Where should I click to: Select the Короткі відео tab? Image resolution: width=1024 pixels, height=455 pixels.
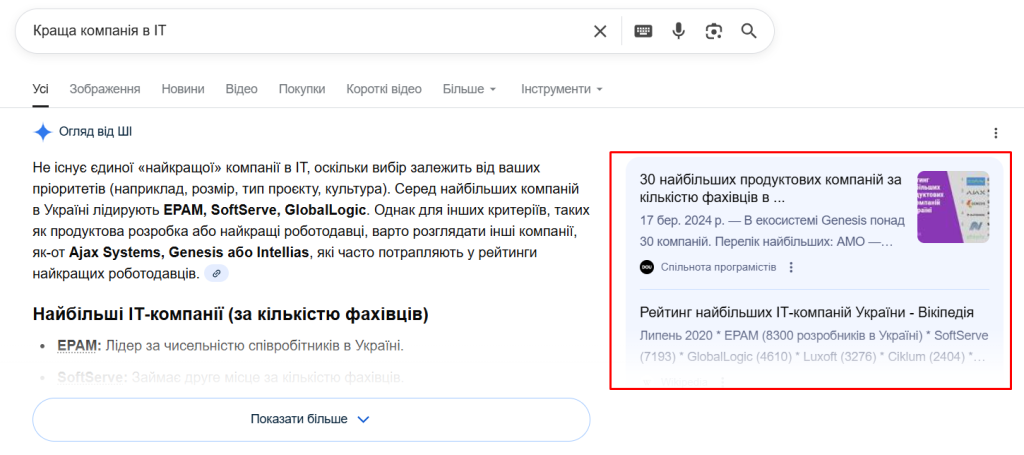tap(384, 89)
